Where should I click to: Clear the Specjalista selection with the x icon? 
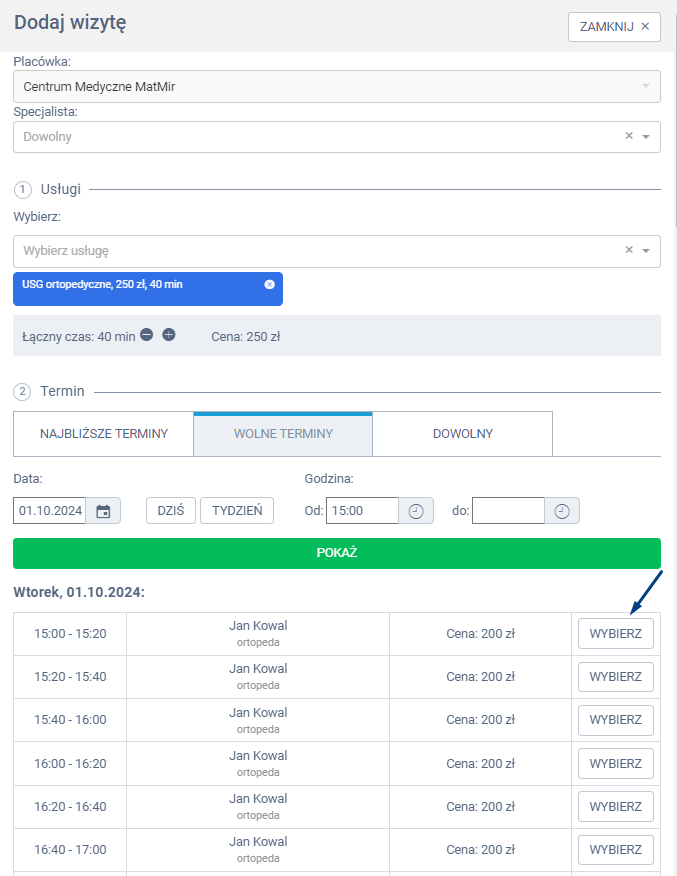tap(629, 137)
